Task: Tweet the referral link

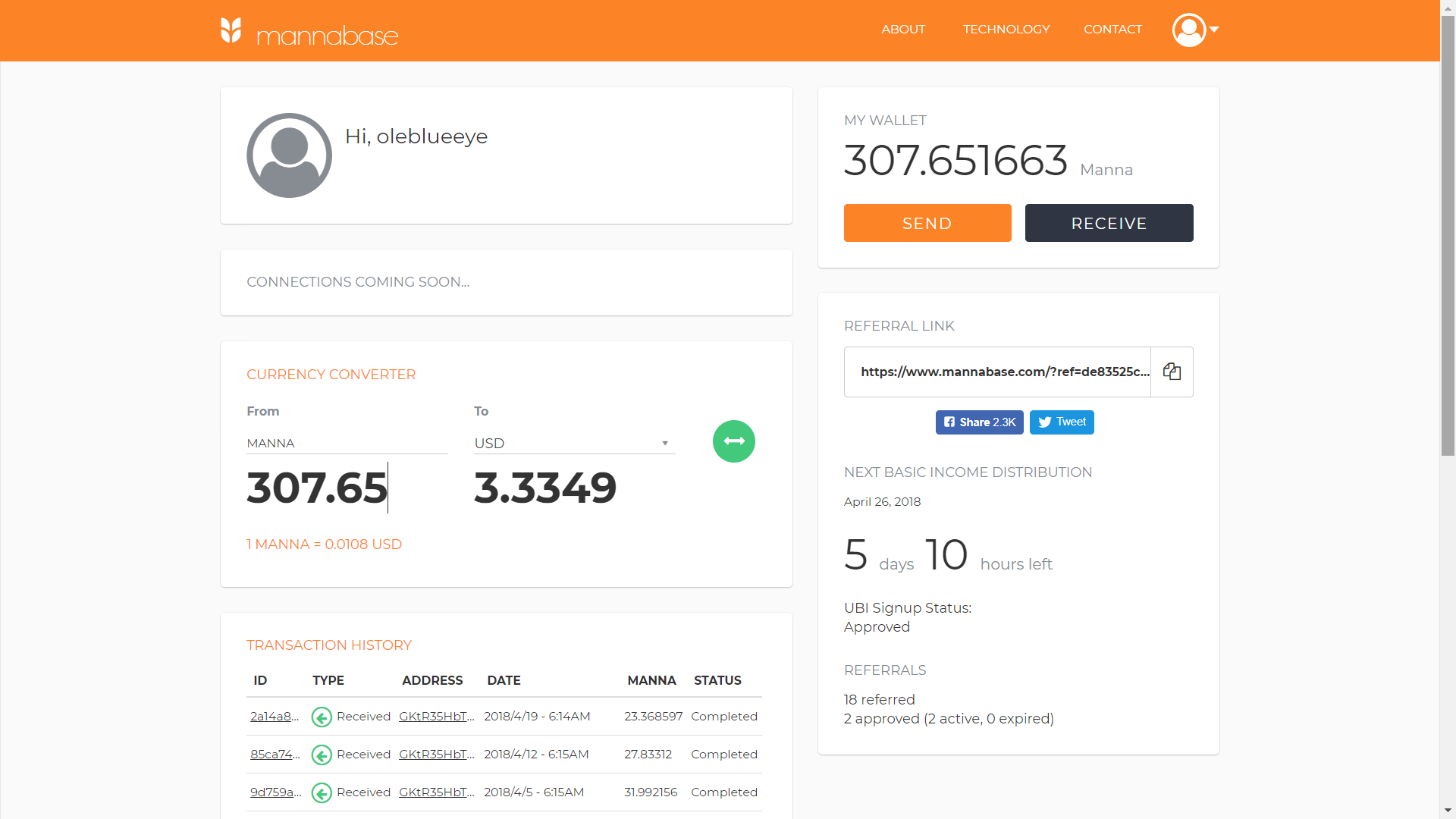Action: coord(1062,422)
